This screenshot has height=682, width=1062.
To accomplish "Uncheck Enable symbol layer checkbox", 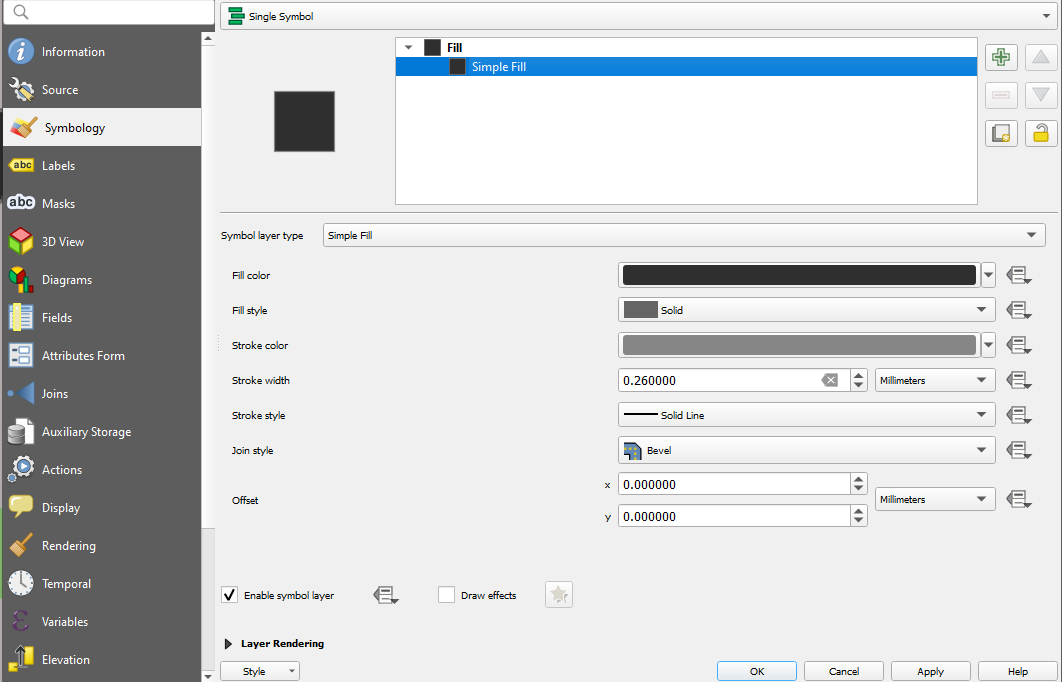I will coord(230,595).
